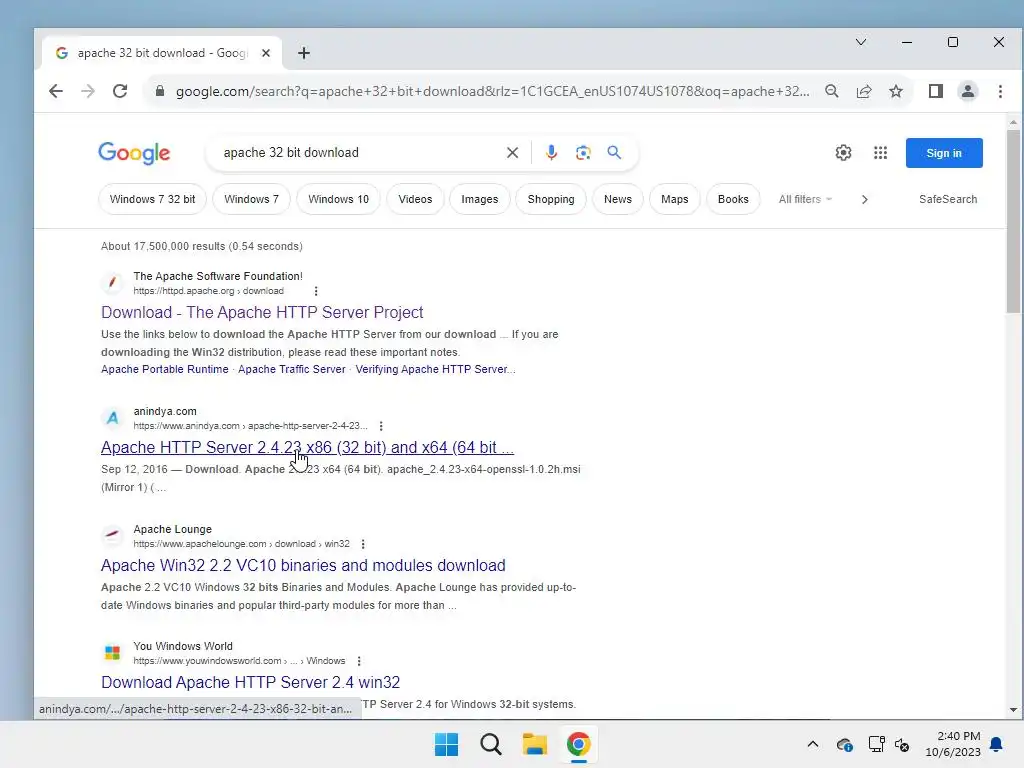The image size is (1024, 768).
Task: Click the vertical scrollbar thumb
Action: [x=1013, y=221]
